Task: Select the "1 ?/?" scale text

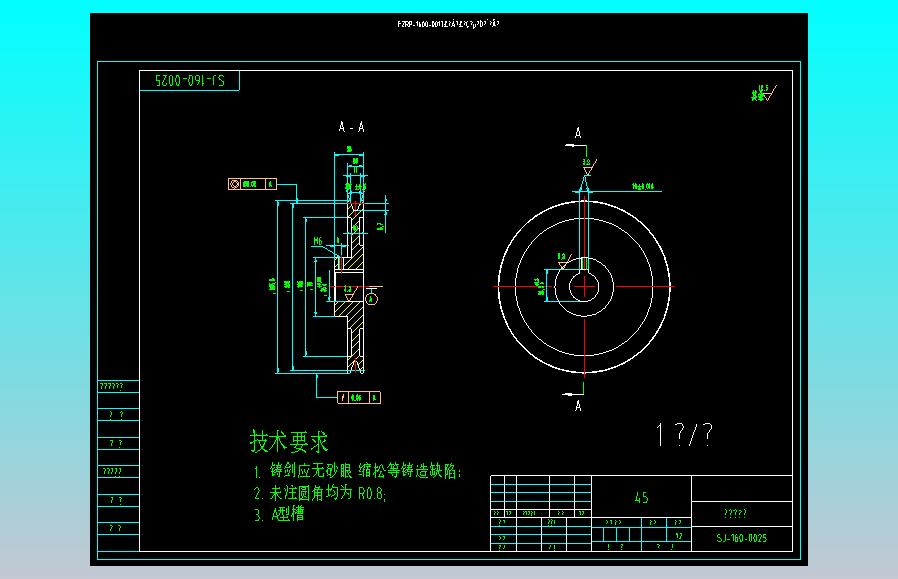Action: click(684, 435)
